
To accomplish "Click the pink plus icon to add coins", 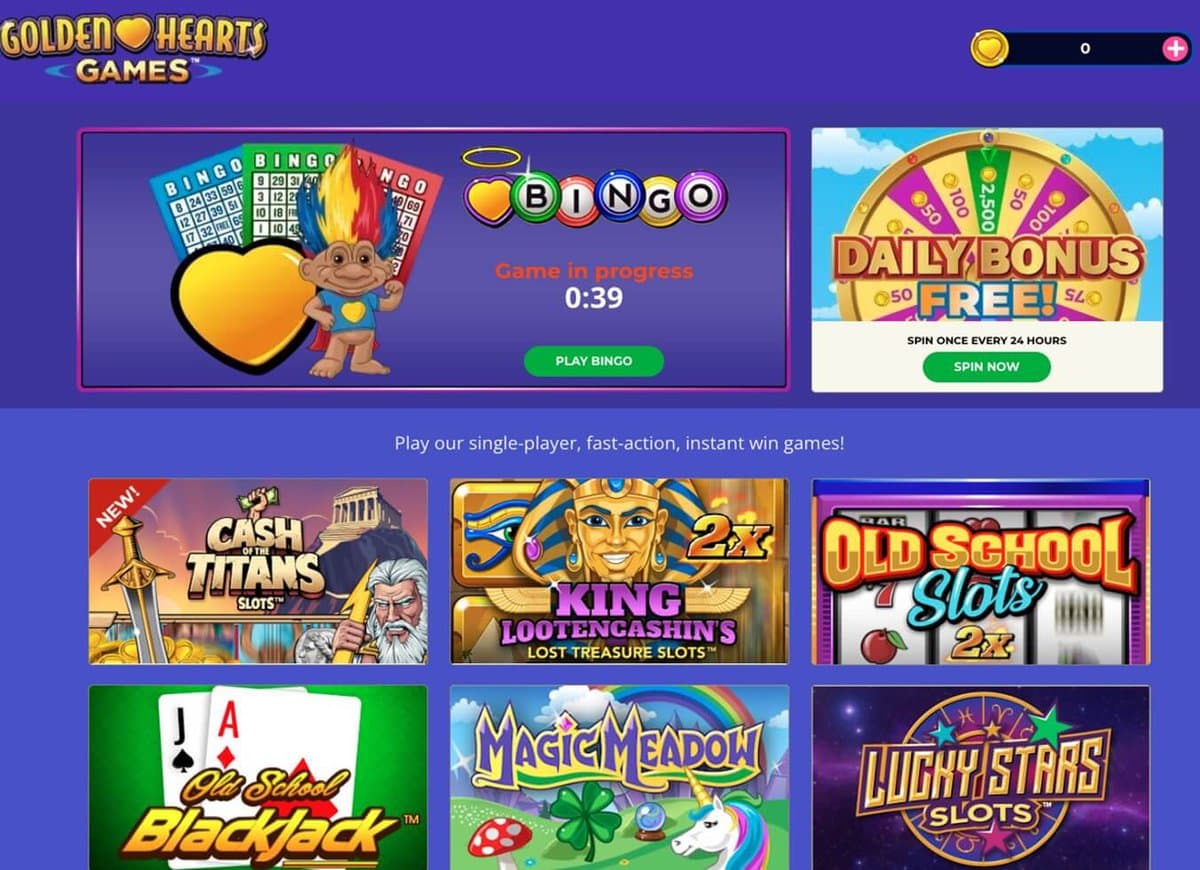I will [x=1174, y=48].
